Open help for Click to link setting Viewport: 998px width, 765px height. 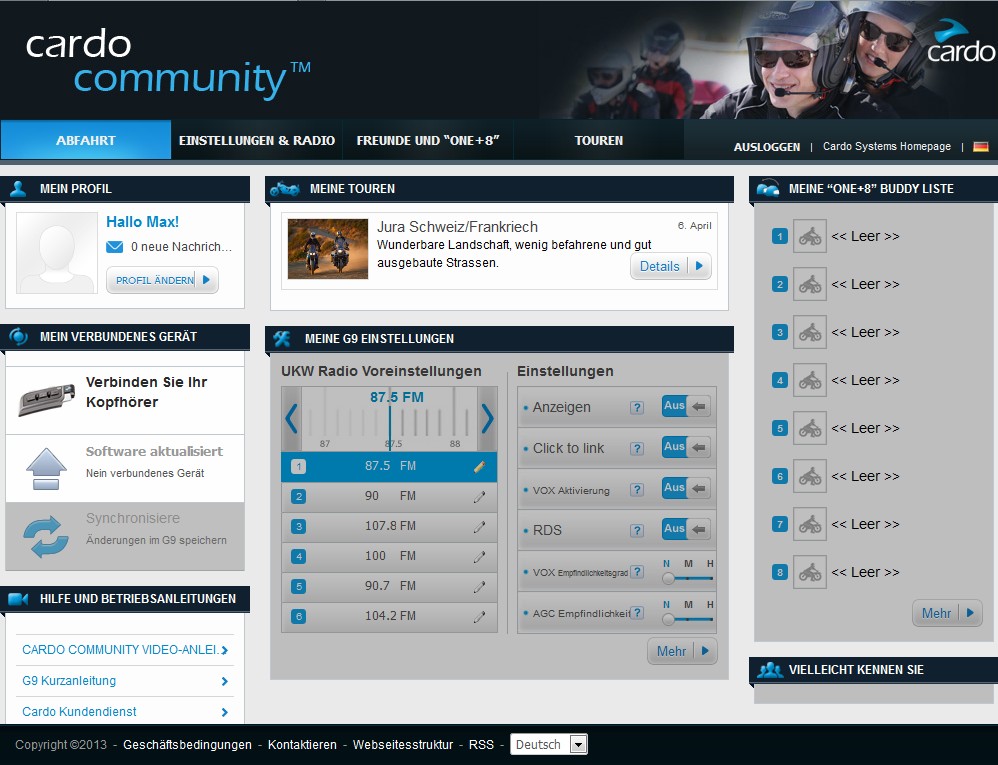636,448
